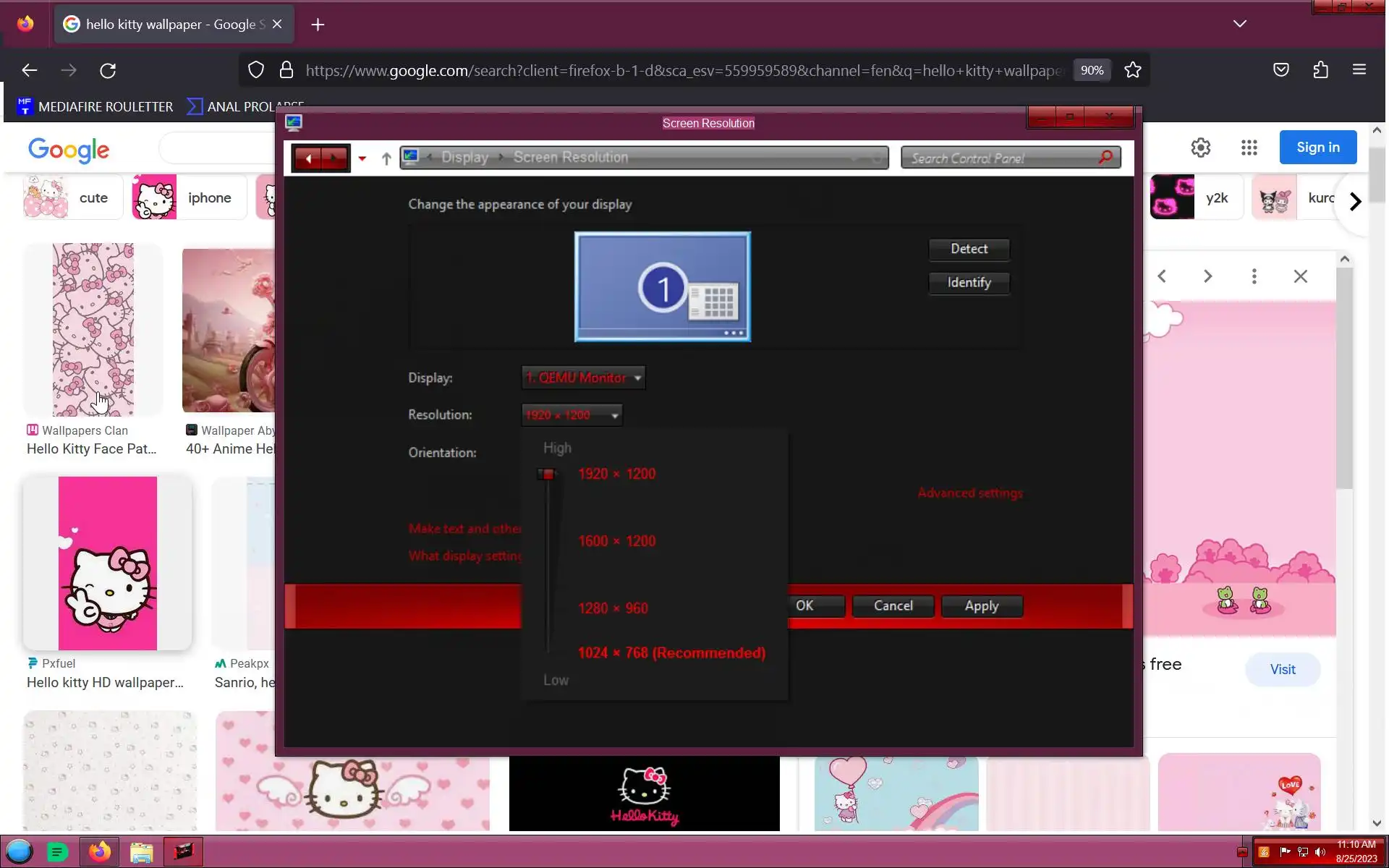Toggle the Resolution 1920 × 1200 dropdown
1389x868 pixels.
[x=572, y=415]
